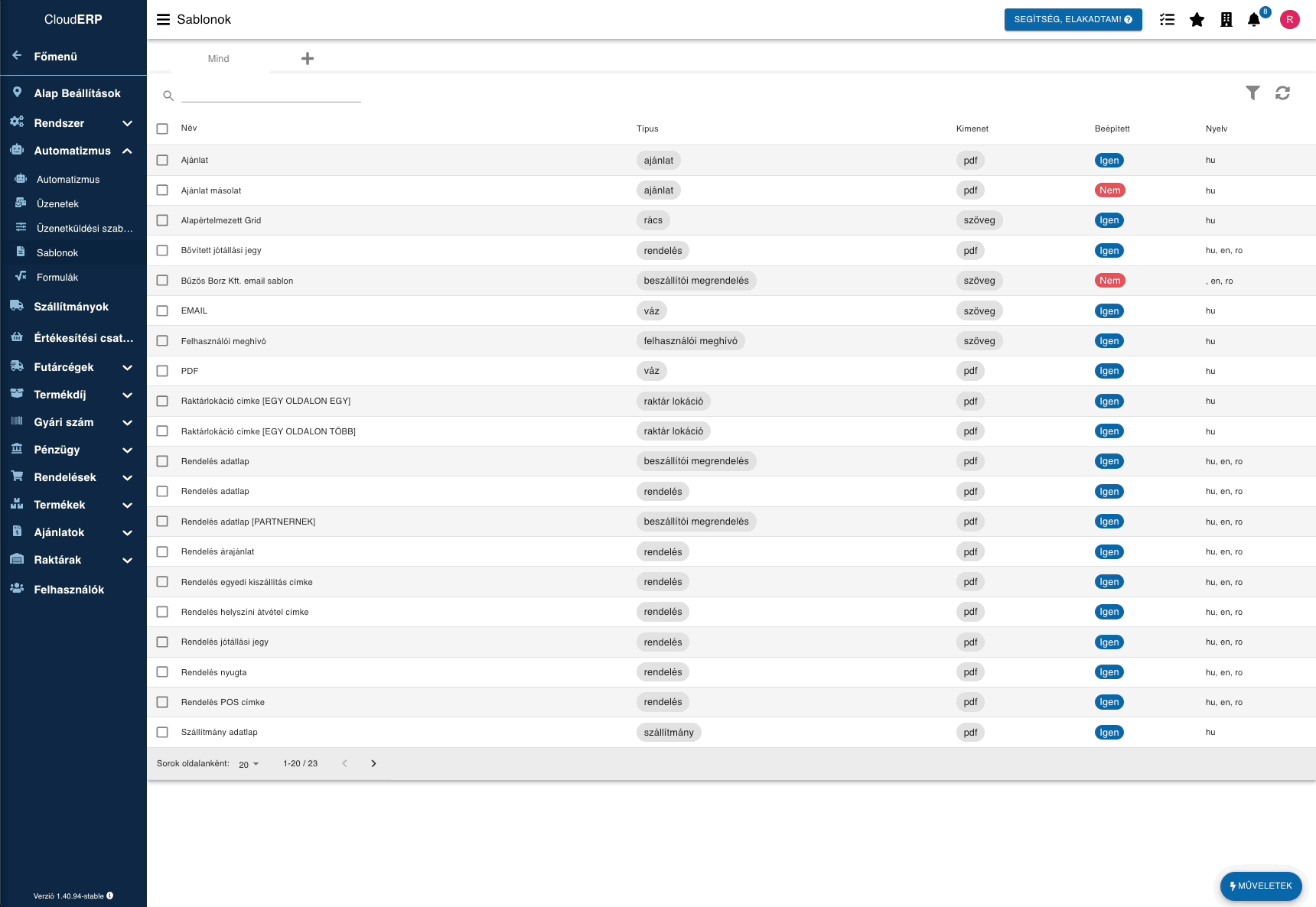This screenshot has width=1316, height=907.
Task: Switch to the Mind tab
Action: 219,59
